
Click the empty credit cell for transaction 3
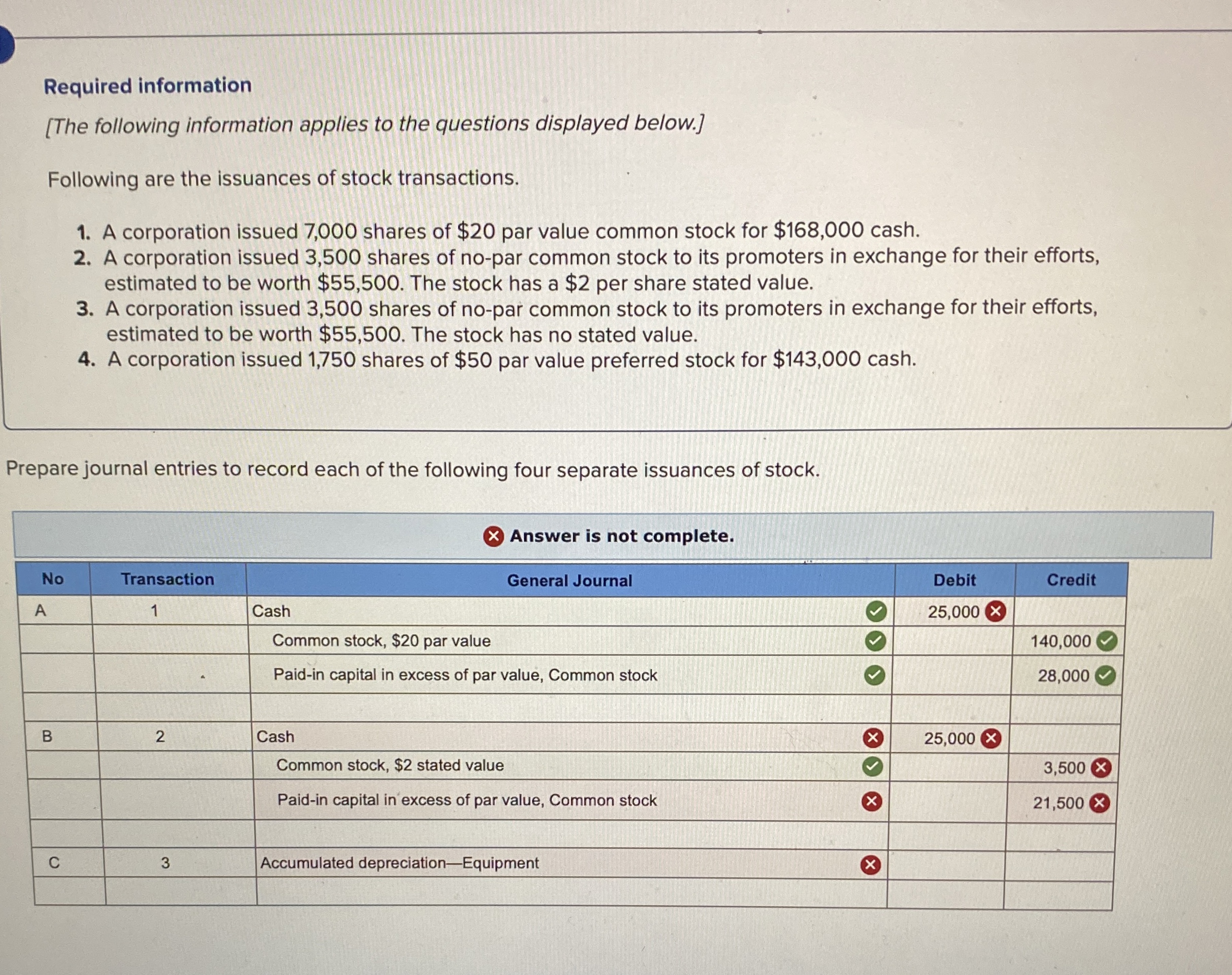[1059, 865]
